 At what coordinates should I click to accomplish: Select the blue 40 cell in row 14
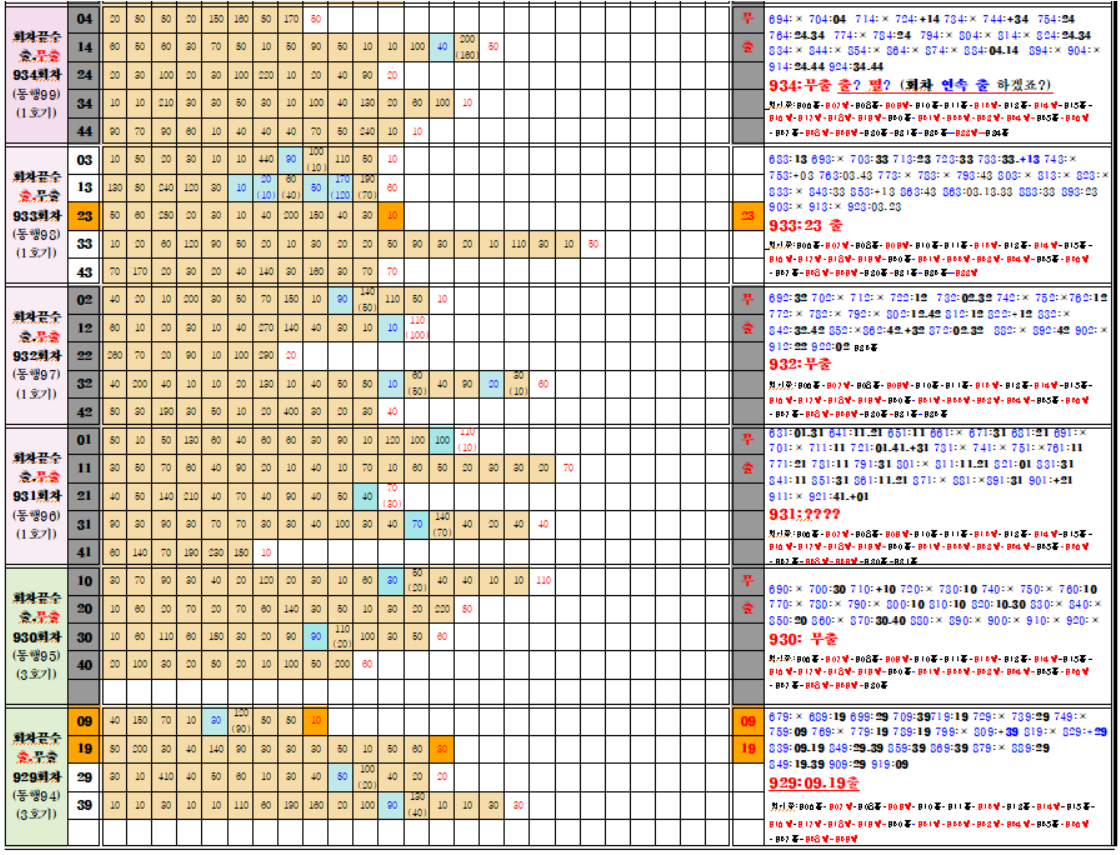[x=442, y=47]
